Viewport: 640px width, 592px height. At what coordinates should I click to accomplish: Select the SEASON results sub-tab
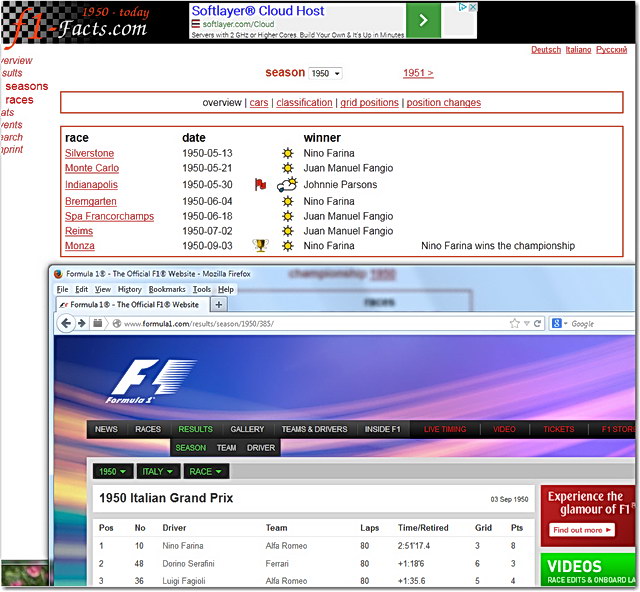[x=191, y=448]
